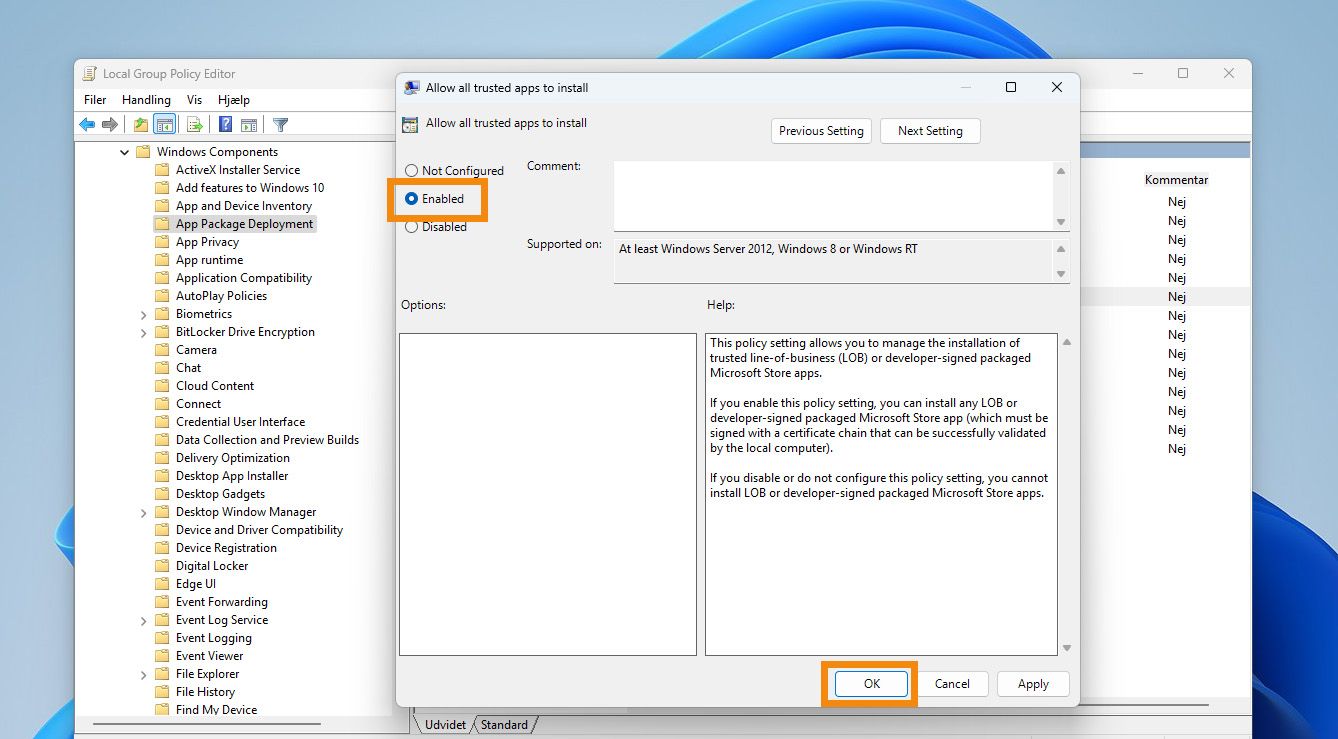Click the dialog's title bar policy icon

pyautogui.click(x=411, y=88)
